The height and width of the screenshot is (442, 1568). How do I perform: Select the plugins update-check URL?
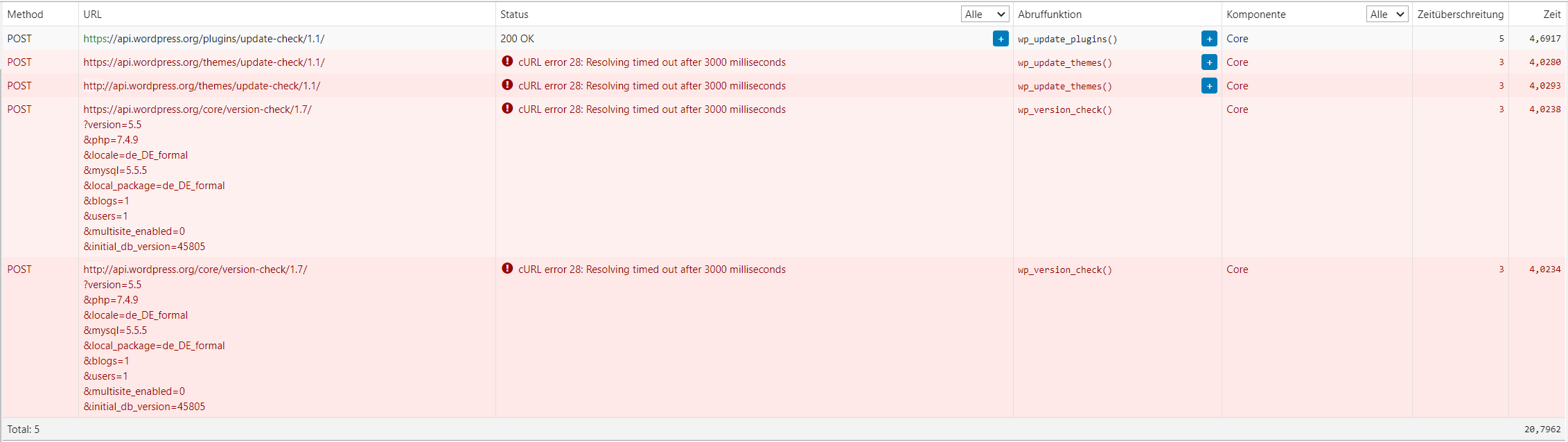[x=204, y=39]
